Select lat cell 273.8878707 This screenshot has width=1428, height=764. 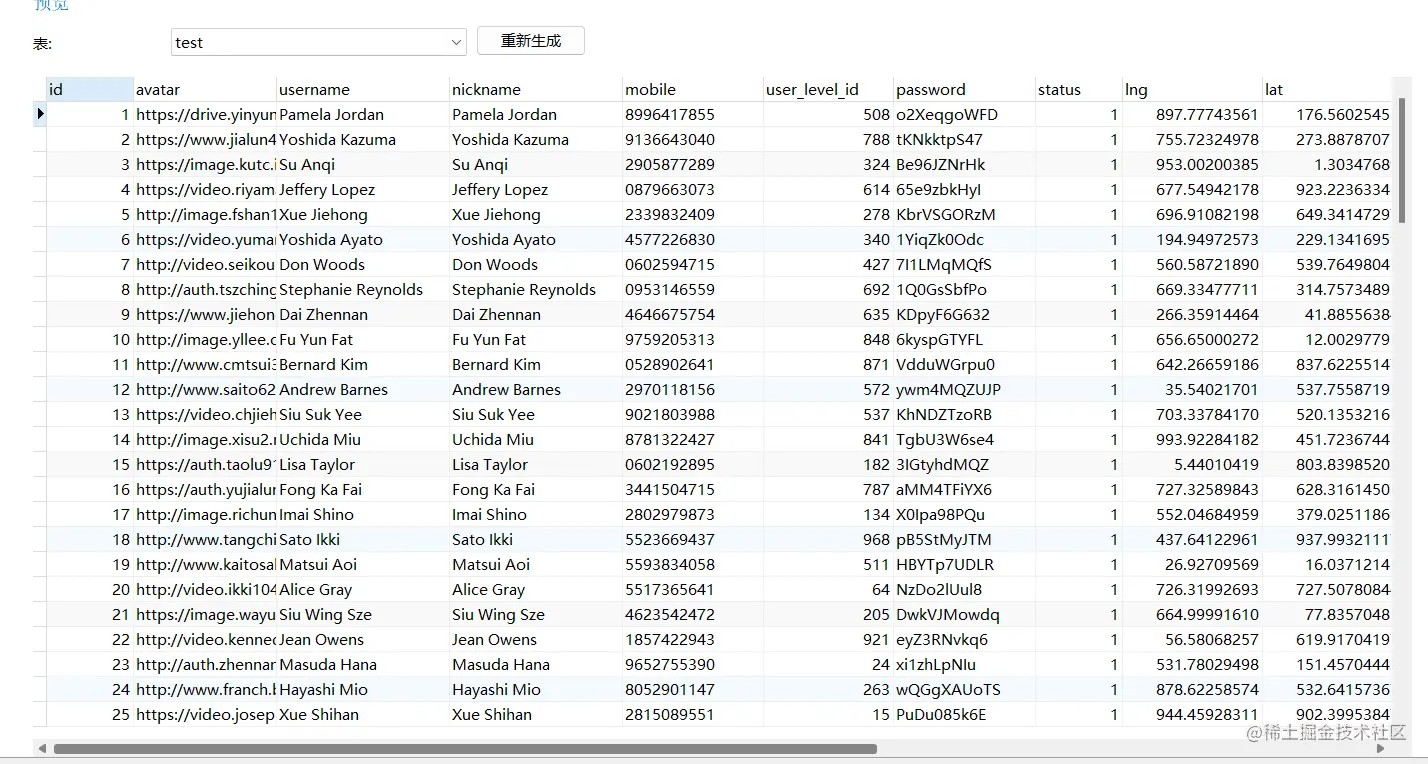click(1326, 139)
